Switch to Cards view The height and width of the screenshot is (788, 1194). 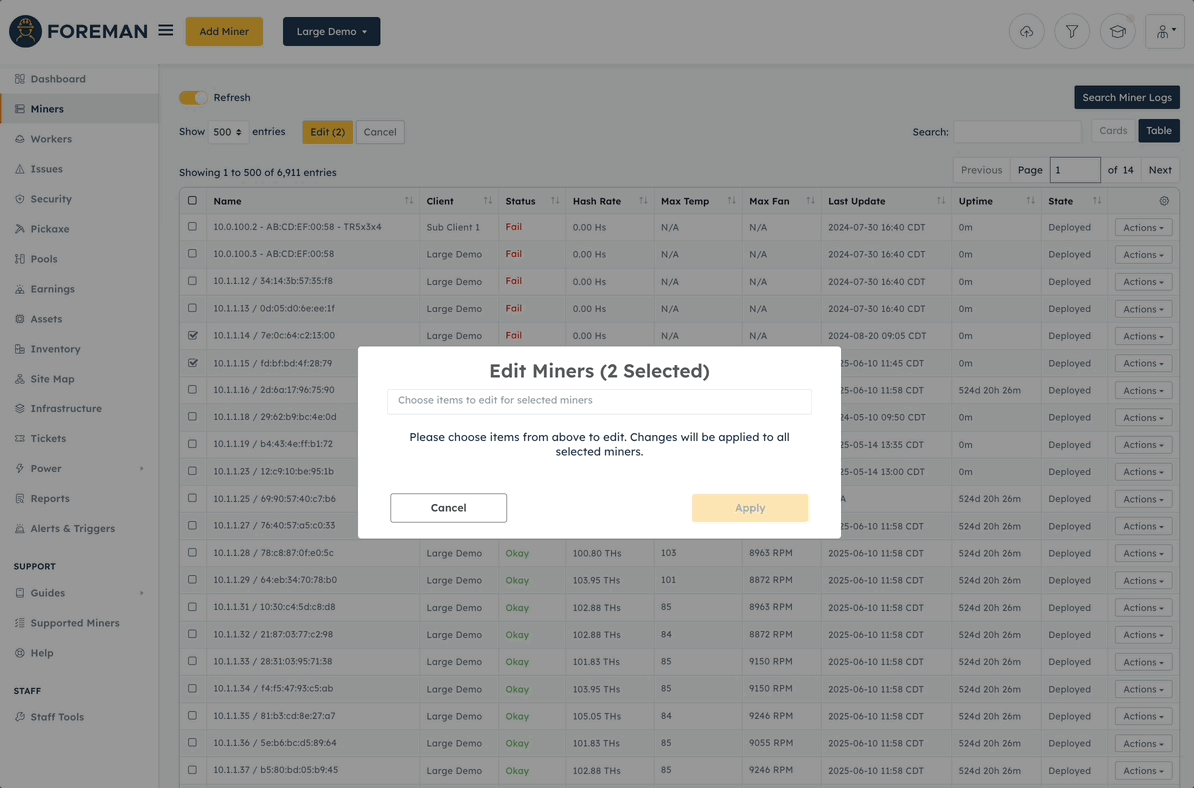click(1113, 131)
